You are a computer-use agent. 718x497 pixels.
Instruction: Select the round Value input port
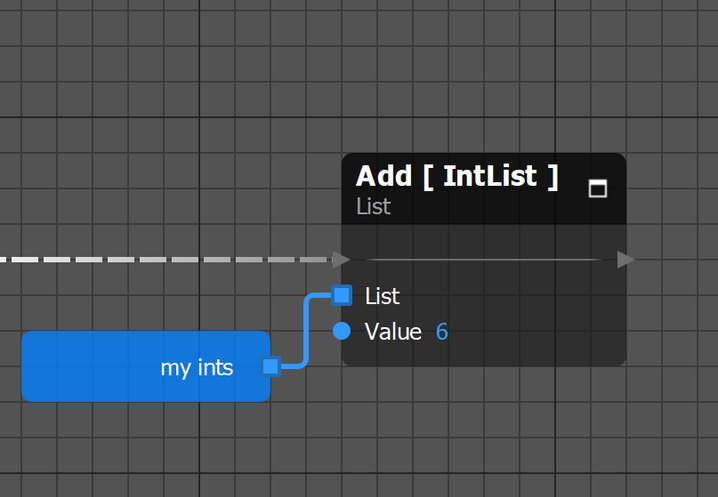(342, 331)
